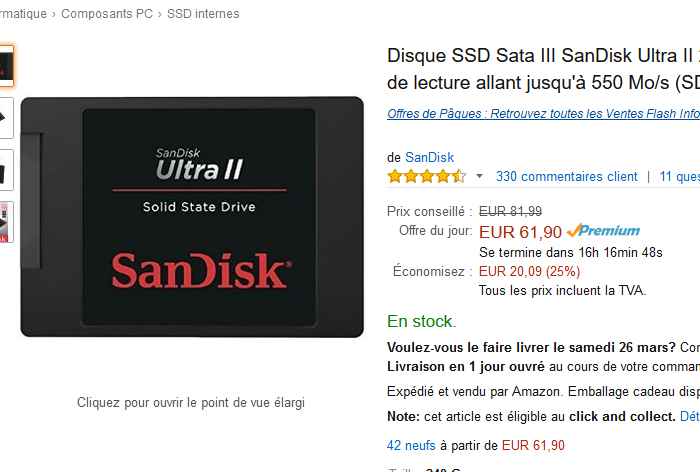The width and height of the screenshot is (700, 472).
Task: Open the SanDisk Ultra II main product image
Action: click(192, 217)
